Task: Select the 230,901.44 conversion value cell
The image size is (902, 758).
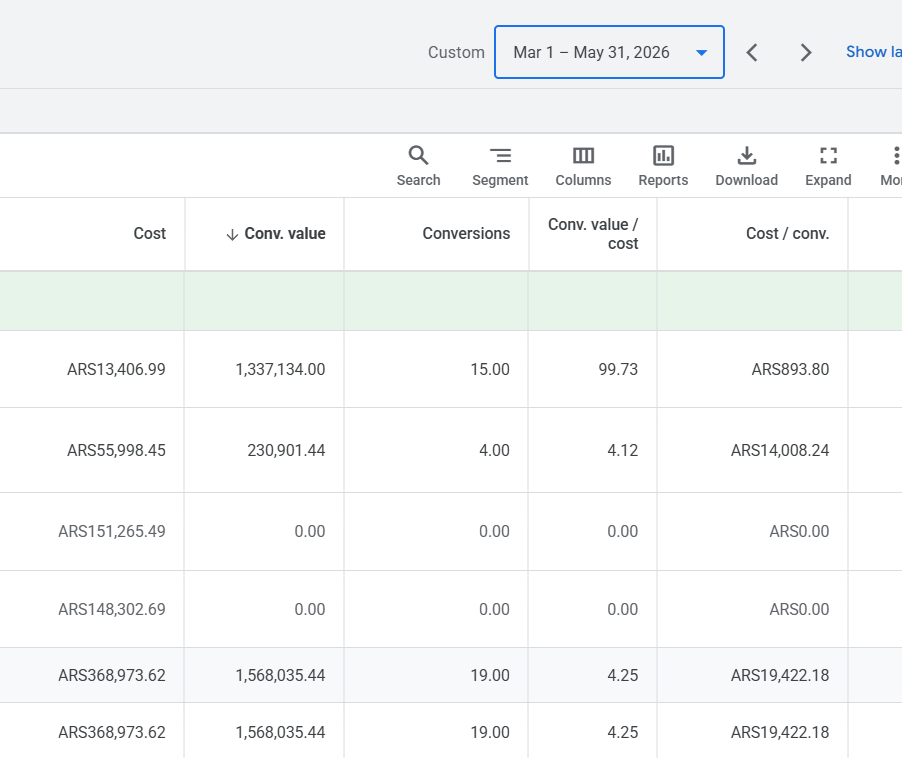Action: pyautogui.click(x=286, y=450)
